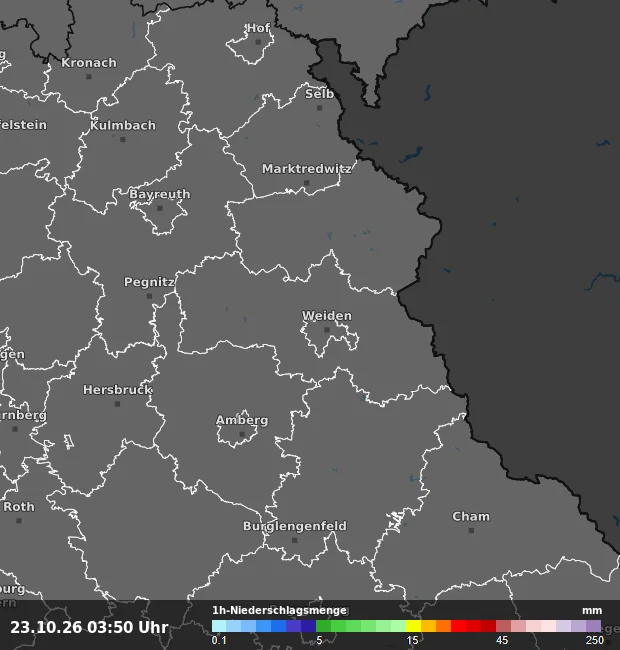Click the purple 250 mm swatch
The image size is (620, 650).
(593, 626)
